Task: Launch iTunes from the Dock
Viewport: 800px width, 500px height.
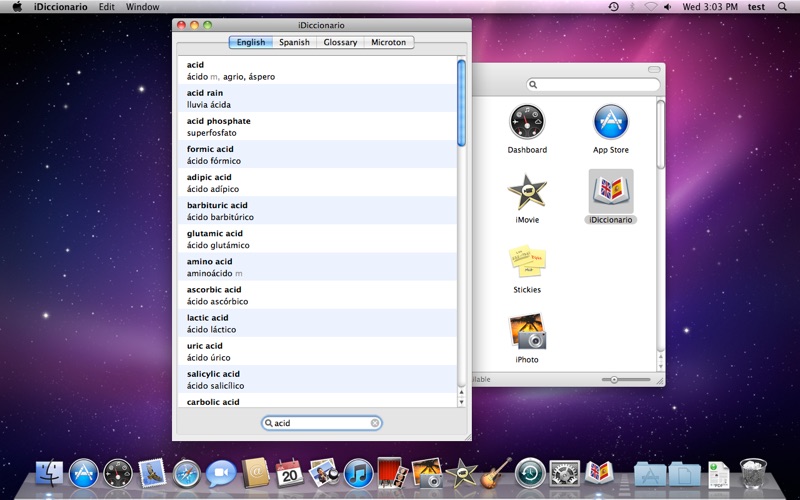Action: point(358,473)
